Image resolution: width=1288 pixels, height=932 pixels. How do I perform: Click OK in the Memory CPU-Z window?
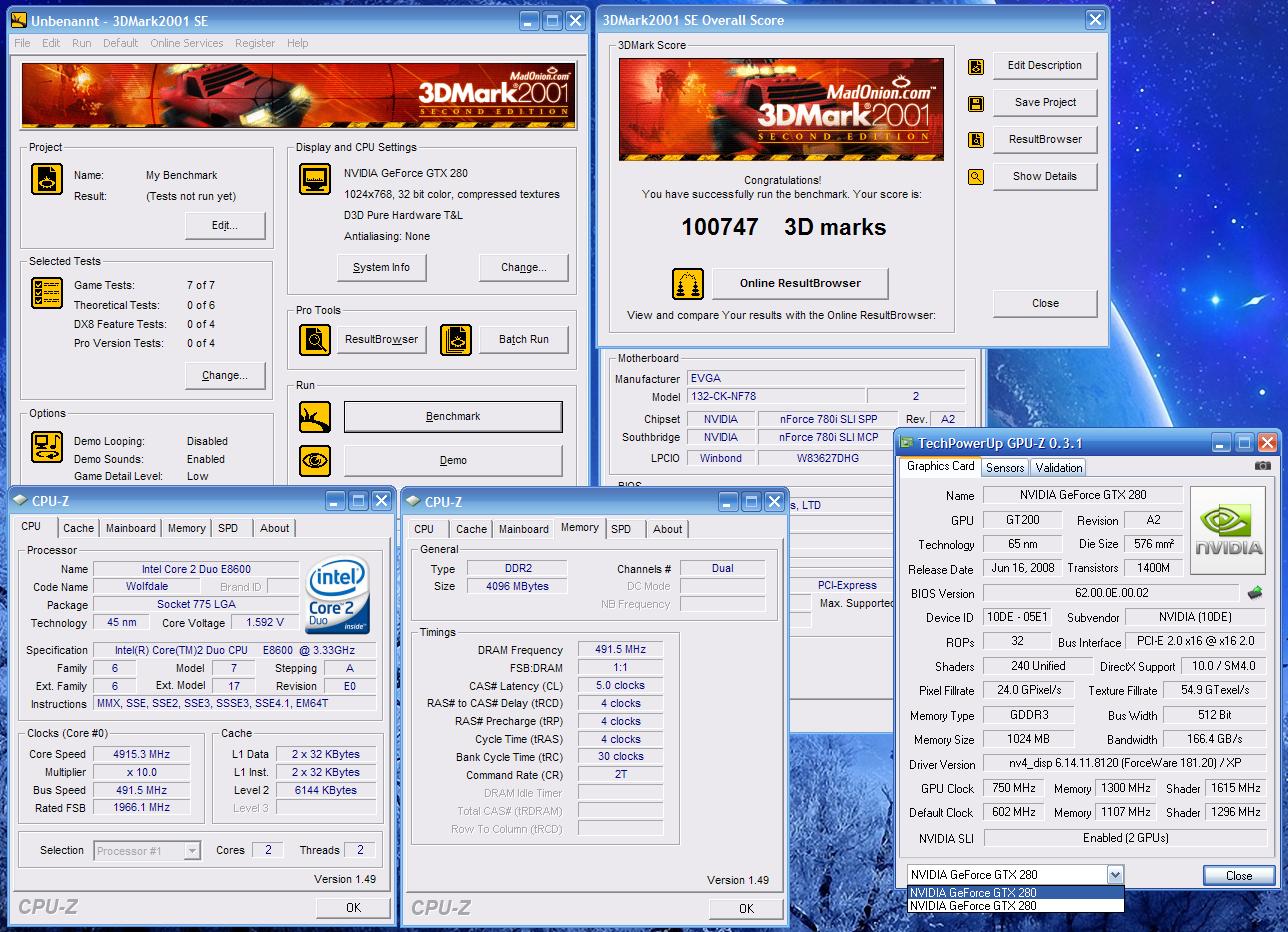pyautogui.click(x=746, y=908)
